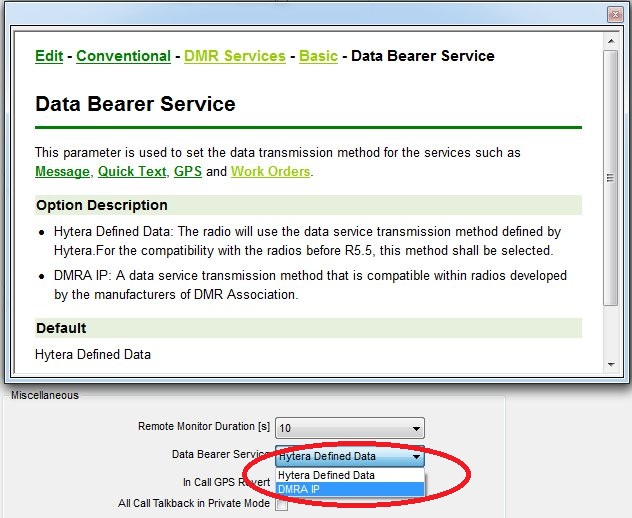Follow the Quick Text link
The height and width of the screenshot is (518, 632).
point(131,172)
